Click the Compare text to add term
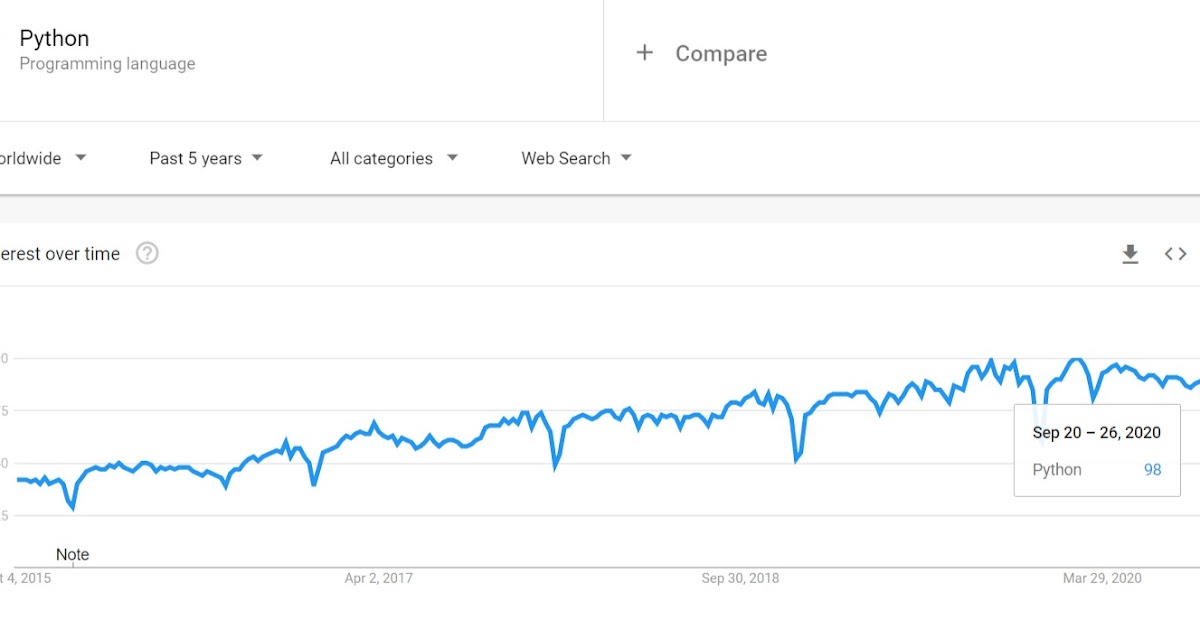This screenshot has height=630, width=1200. (721, 54)
